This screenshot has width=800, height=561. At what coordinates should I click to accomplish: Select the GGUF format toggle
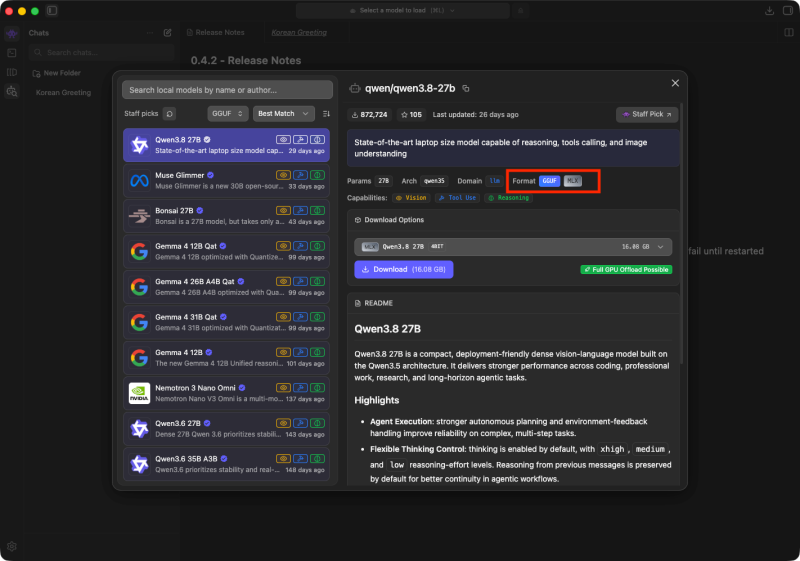549,181
